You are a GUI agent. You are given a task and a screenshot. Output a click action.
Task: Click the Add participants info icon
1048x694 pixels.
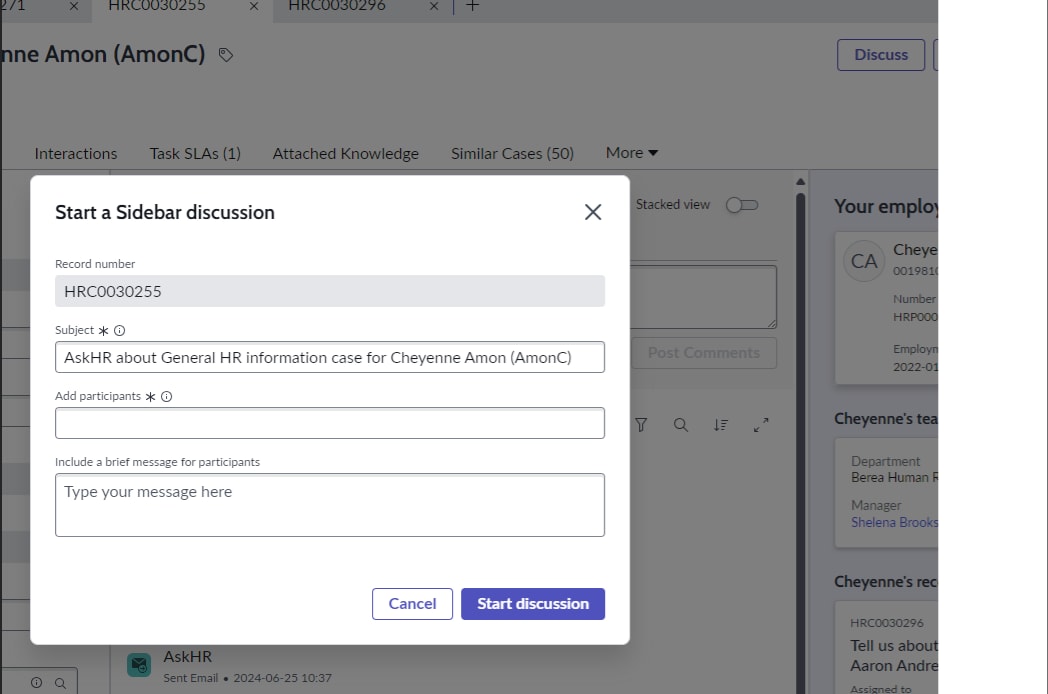pos(164,395)
